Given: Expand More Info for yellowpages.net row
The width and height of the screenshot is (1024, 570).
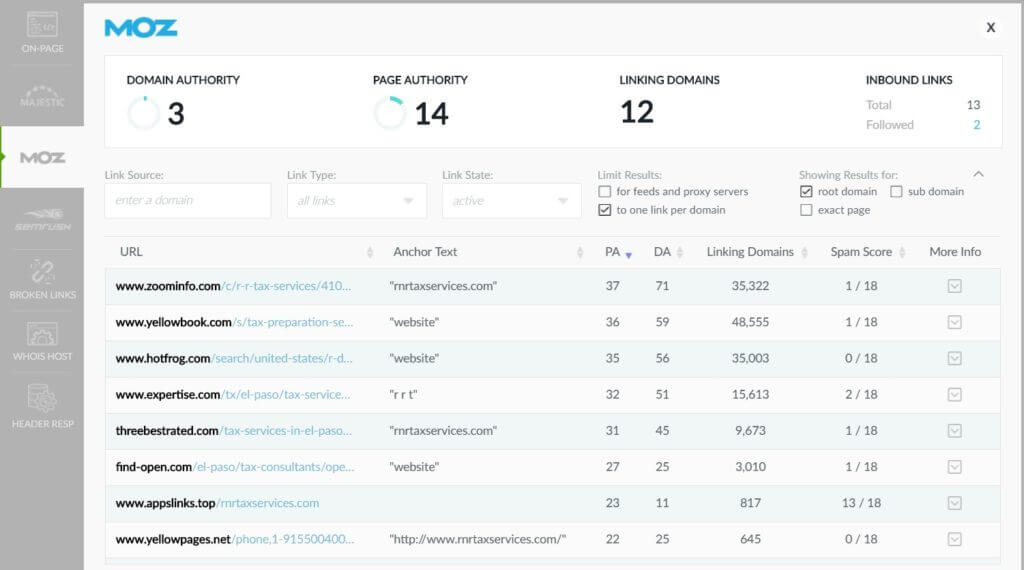Looking at the screenshot, I should point(954,539).
